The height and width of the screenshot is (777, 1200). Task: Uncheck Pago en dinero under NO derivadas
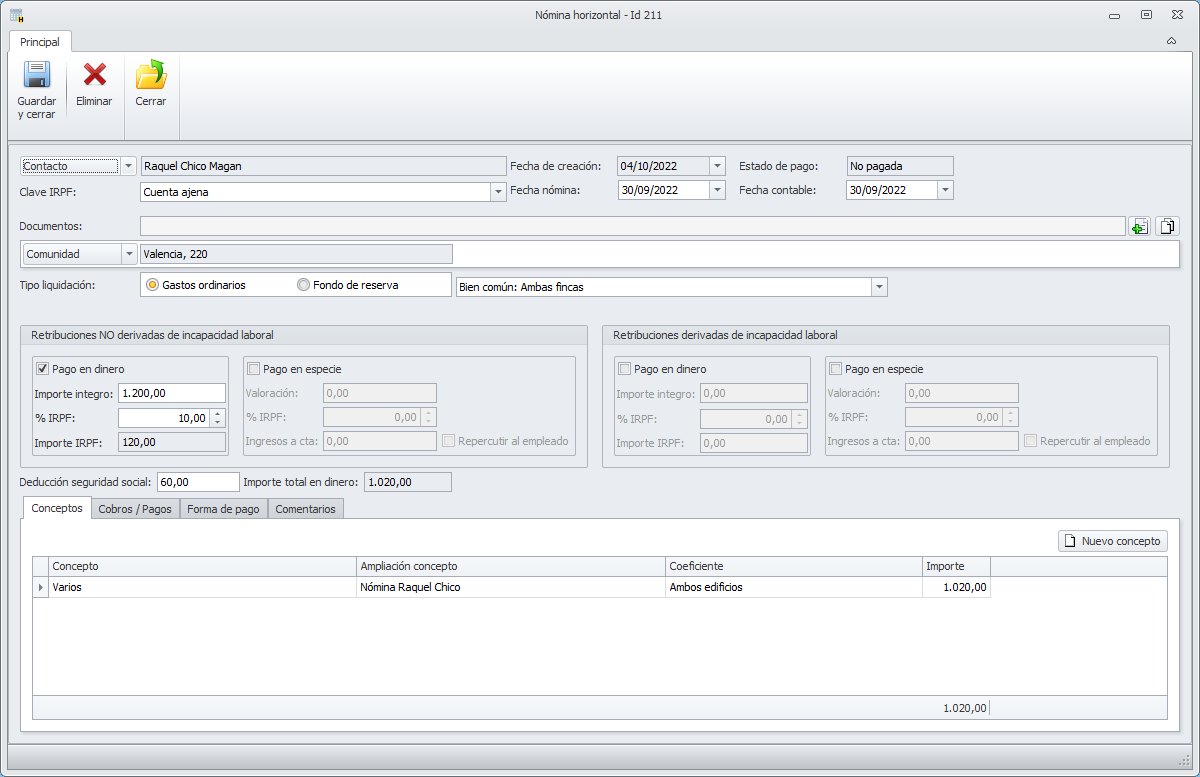[42, 369]
